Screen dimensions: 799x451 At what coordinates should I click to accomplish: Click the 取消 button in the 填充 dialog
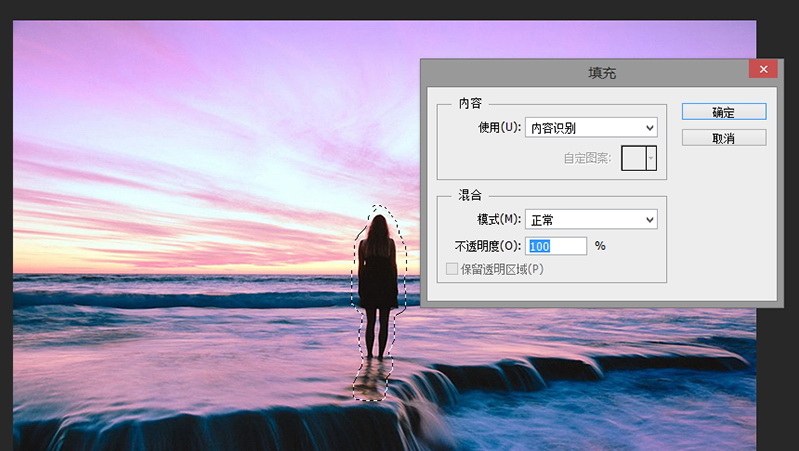pos(724,138)
